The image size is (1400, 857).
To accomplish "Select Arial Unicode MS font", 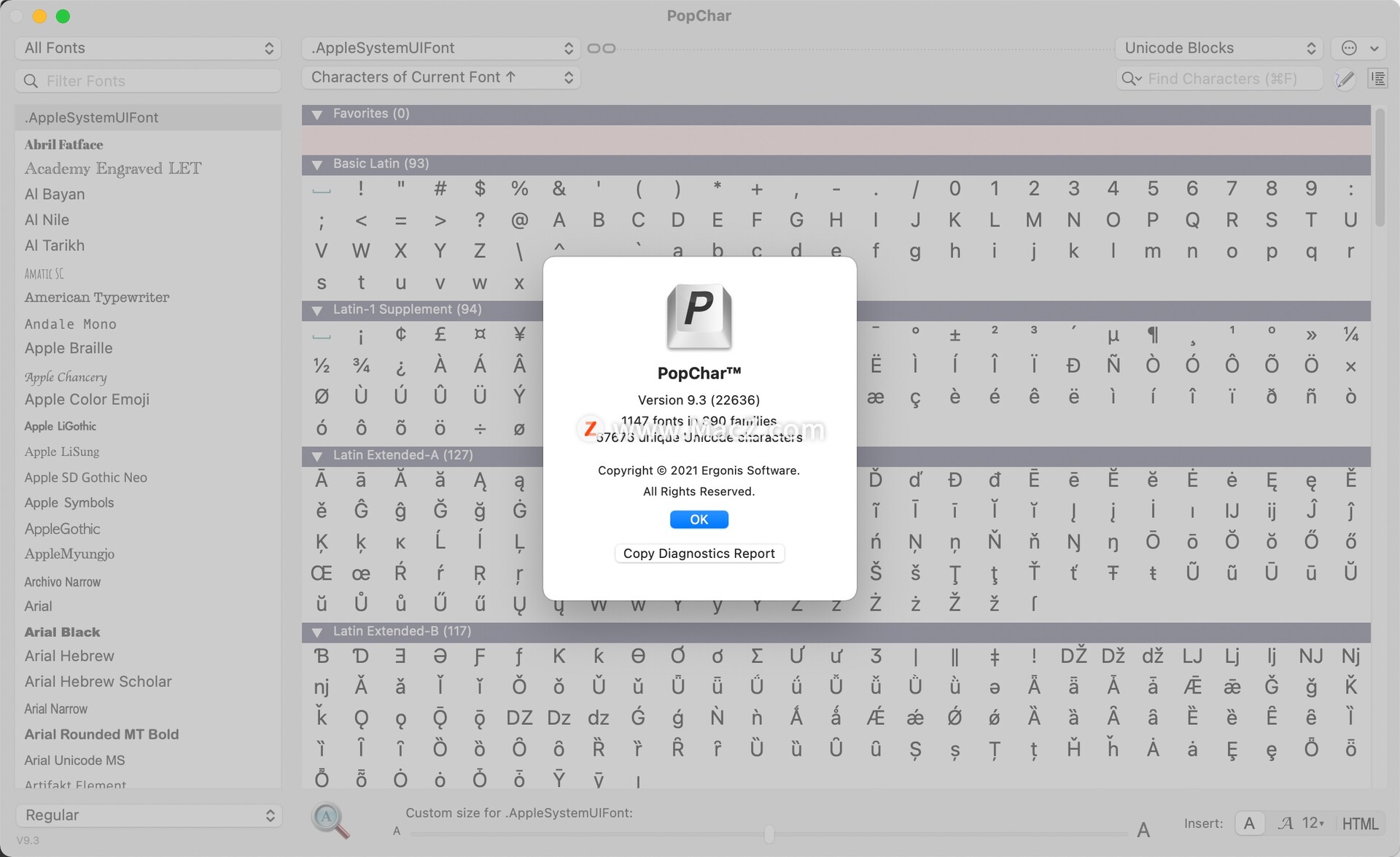I will coord(74,760).
